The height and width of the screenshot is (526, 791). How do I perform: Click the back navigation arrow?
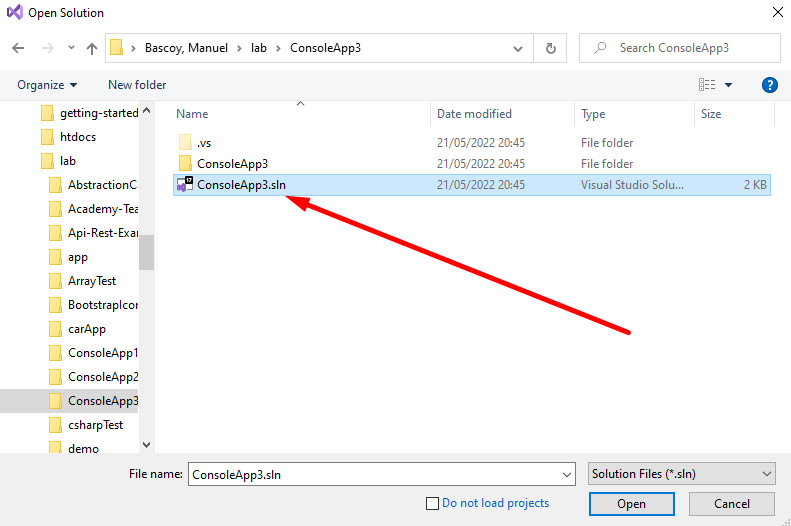coord(18,48)
